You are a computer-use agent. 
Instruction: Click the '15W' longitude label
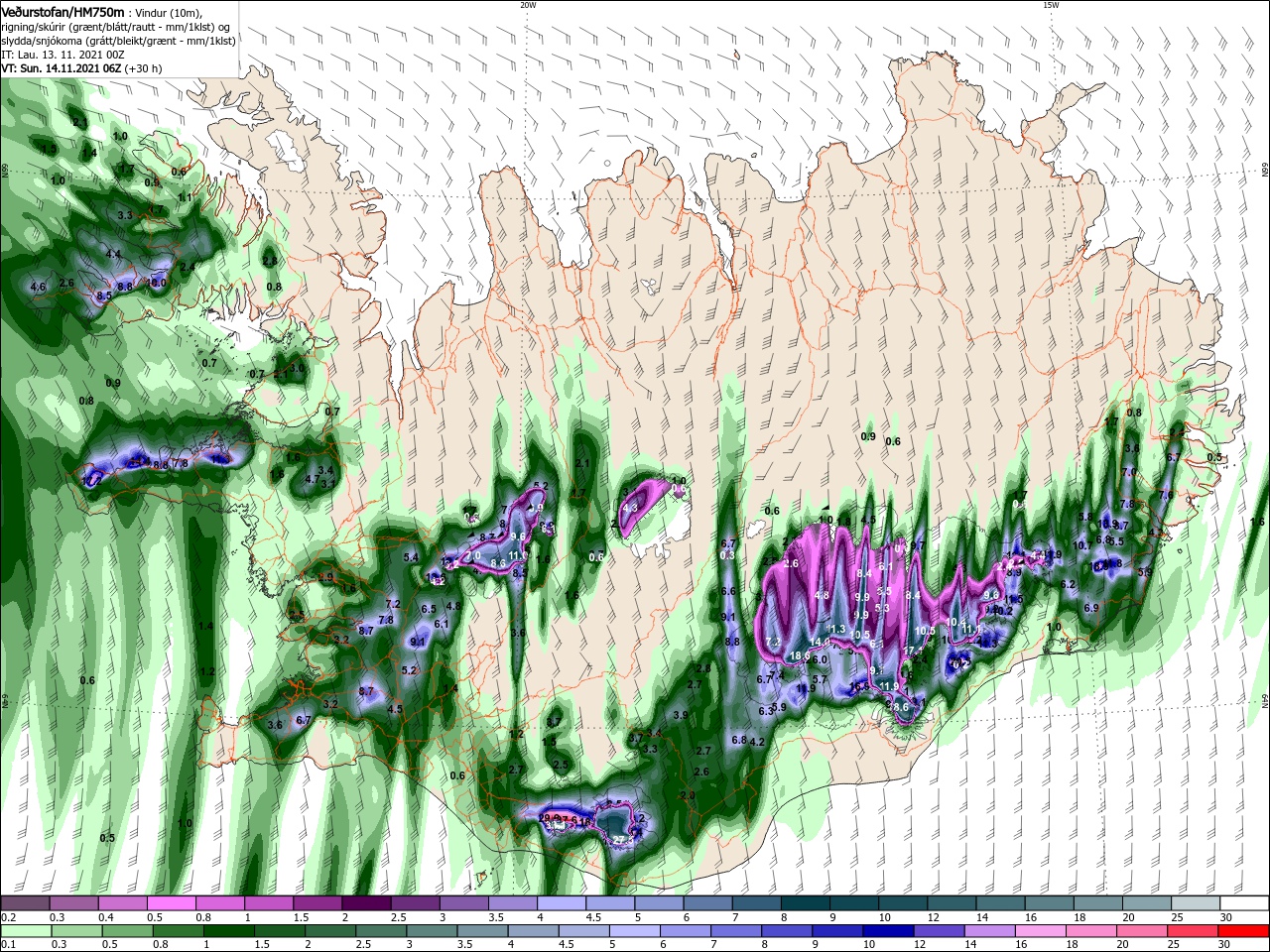tap(1052, 5)
